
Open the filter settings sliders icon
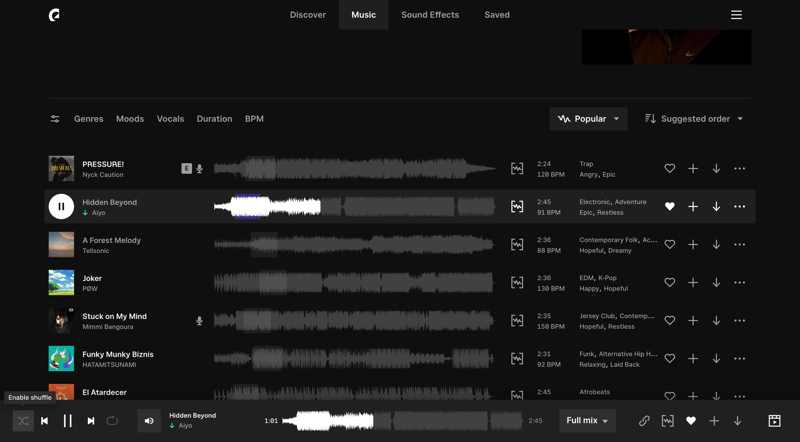[55, 119]
